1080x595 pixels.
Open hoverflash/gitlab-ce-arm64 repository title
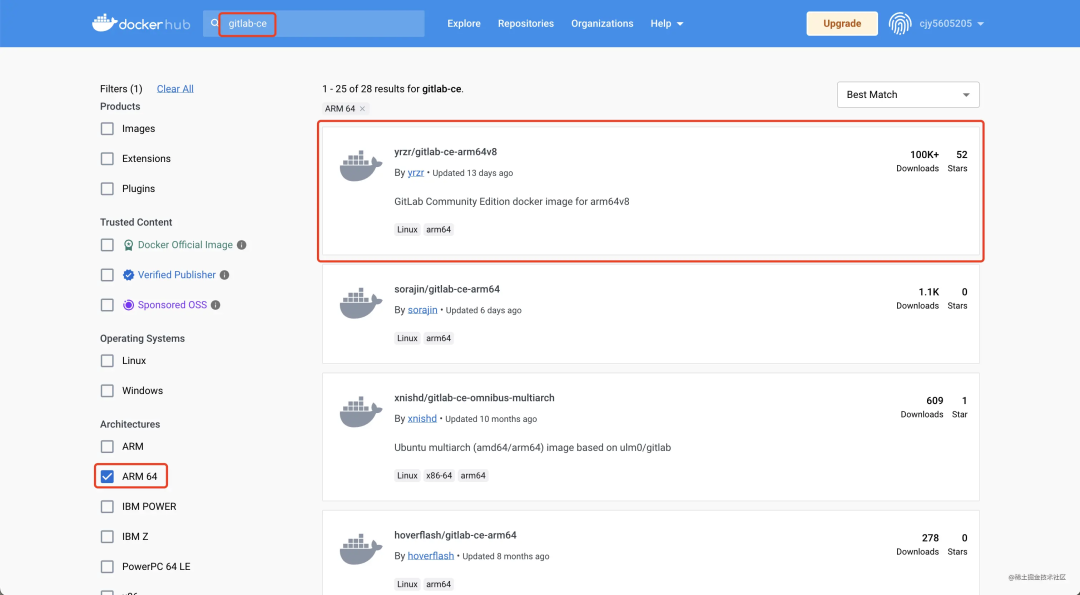[x=455, y=534]
